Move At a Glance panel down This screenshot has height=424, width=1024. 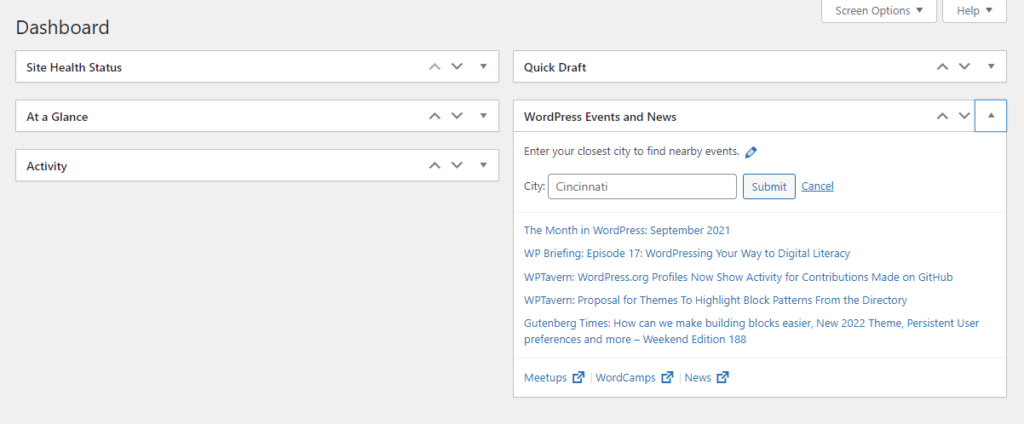(x=456, y=116)
